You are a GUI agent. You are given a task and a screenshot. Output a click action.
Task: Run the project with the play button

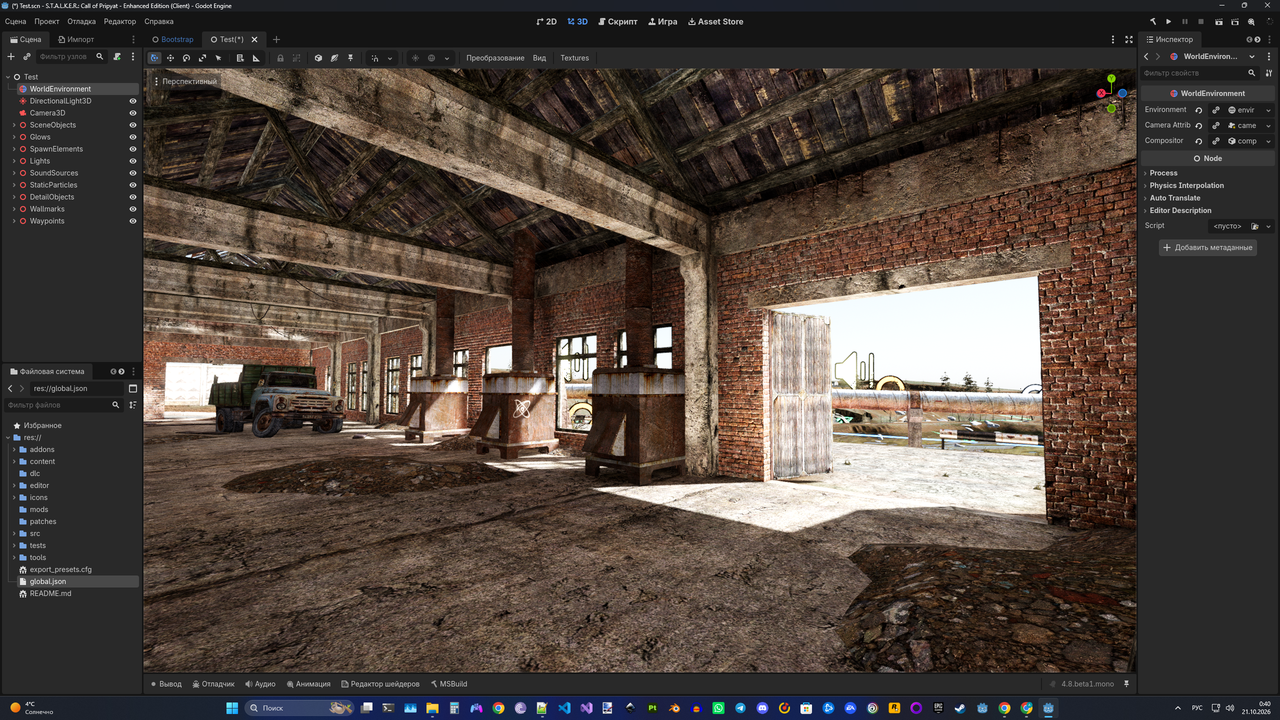(x=1169, y=21)
